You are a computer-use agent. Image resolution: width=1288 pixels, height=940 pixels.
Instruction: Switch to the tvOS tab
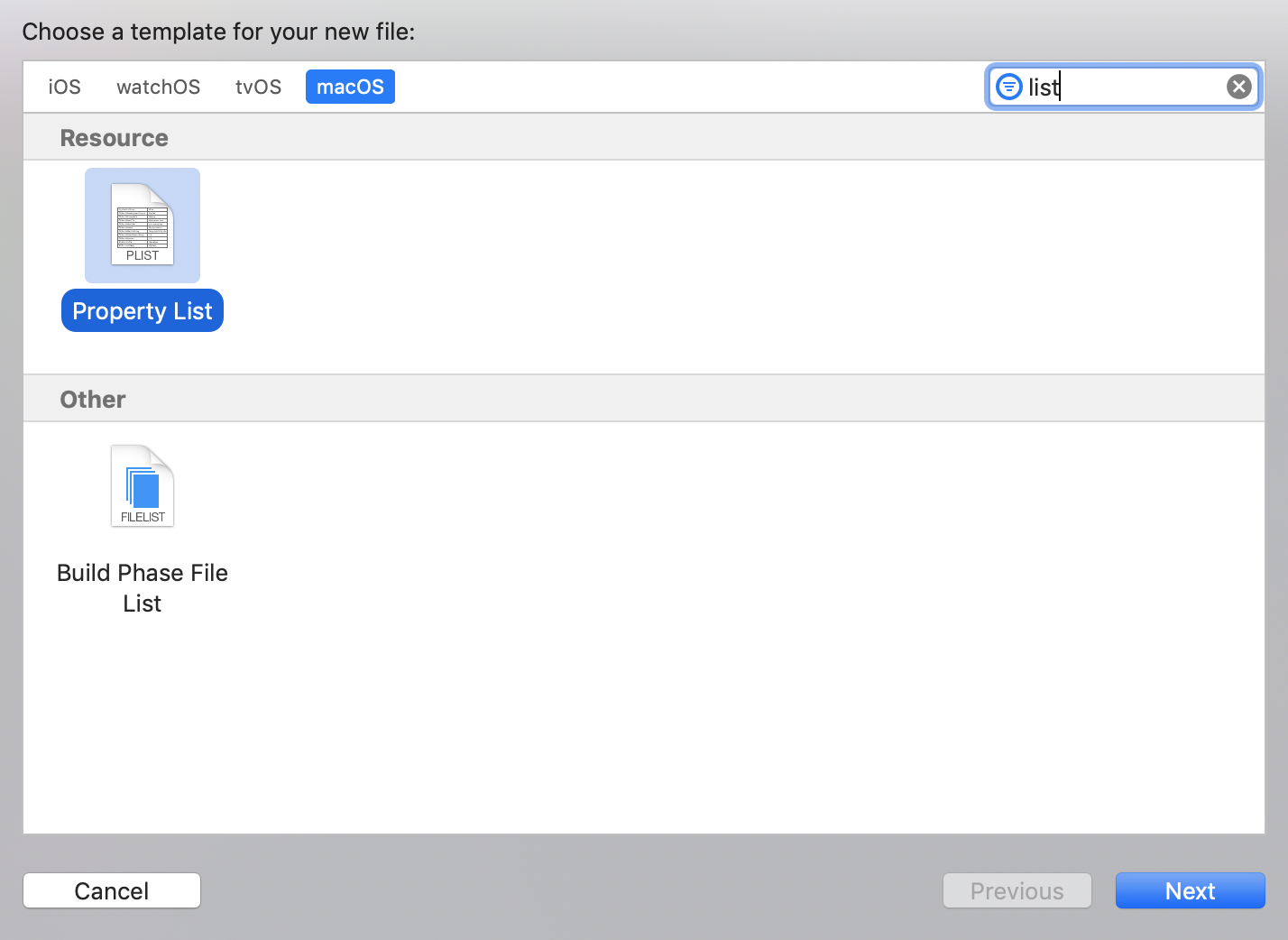pos(259,87)
